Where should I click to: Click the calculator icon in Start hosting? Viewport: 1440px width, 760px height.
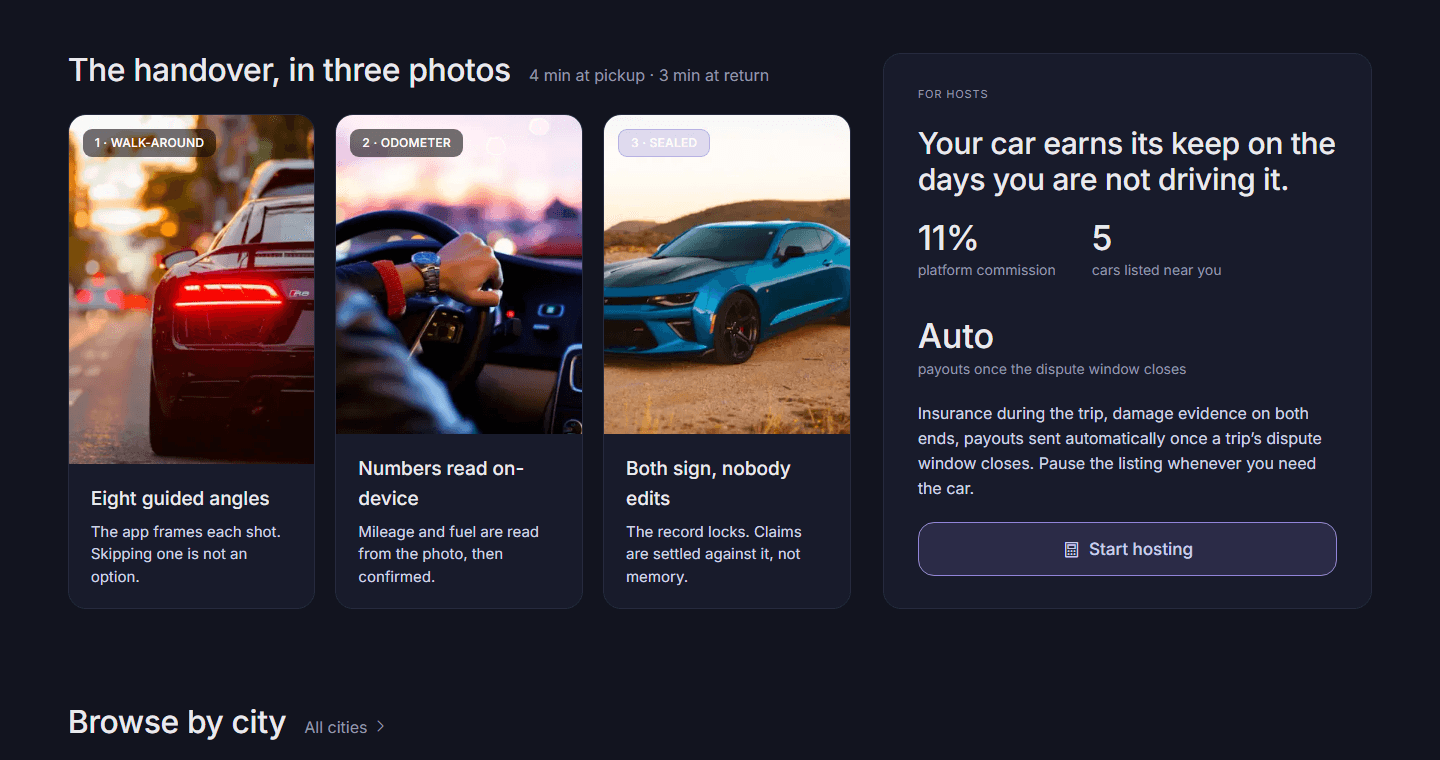coord(1071,550)
